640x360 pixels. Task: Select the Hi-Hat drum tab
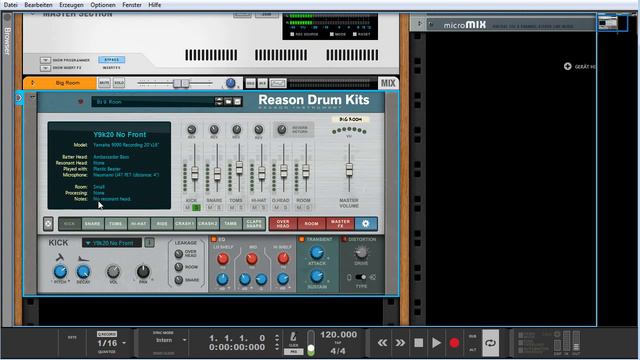point(138,224)
